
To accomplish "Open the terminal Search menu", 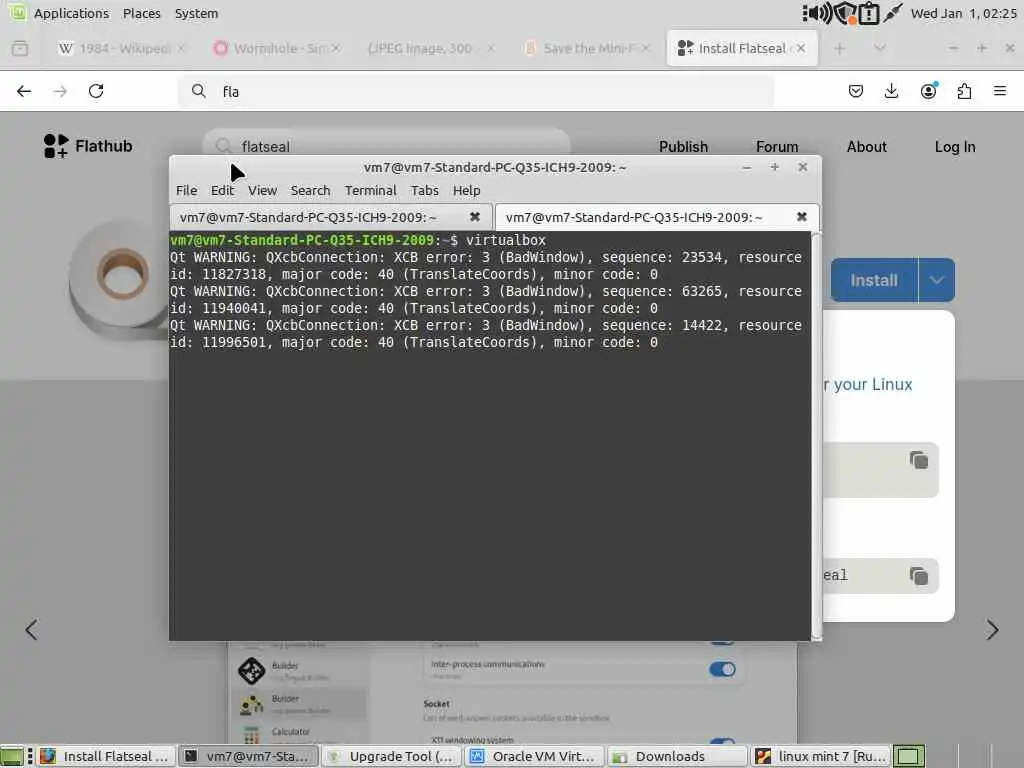I will coord(310,190).
